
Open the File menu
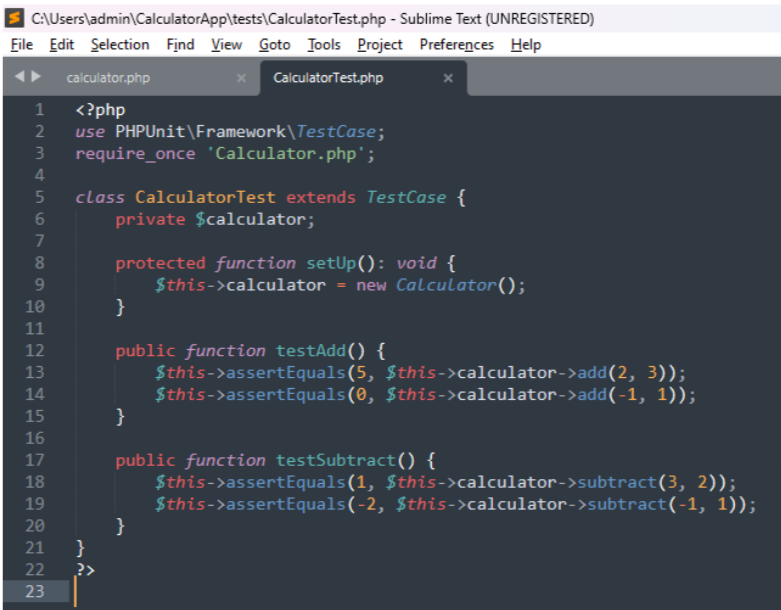[x=21, y=44]
